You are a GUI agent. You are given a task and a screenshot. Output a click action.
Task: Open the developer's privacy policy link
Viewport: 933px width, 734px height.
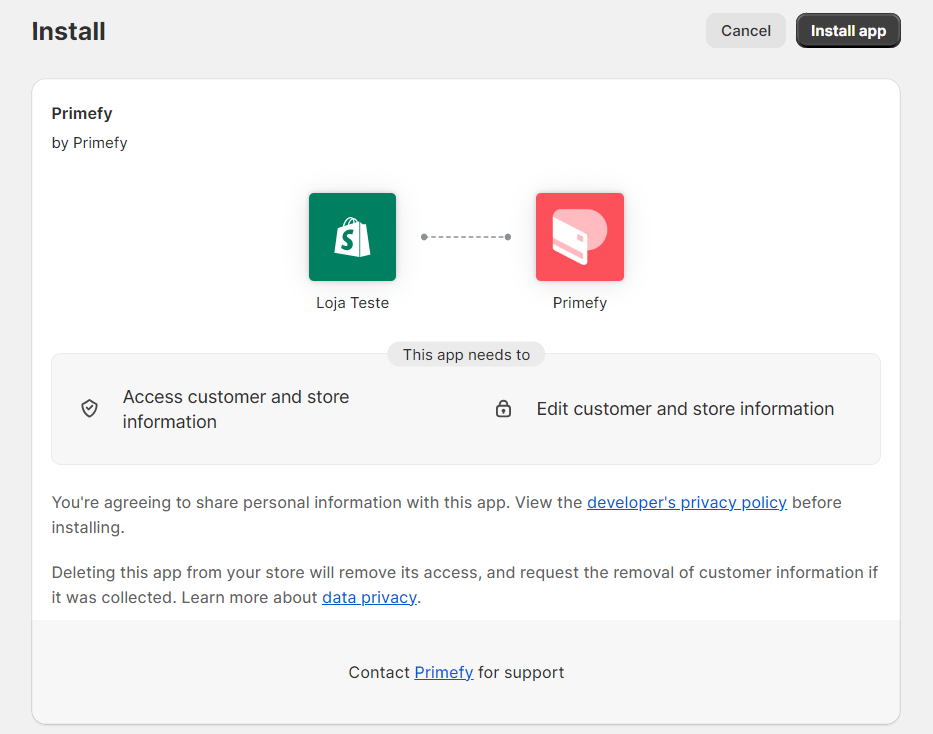(687, 503)
